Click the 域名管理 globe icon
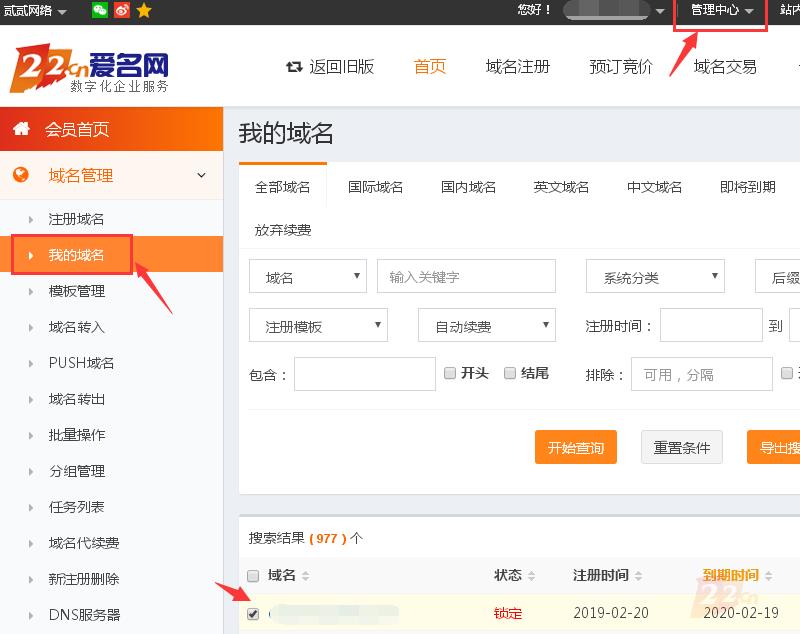 [21, 175]
